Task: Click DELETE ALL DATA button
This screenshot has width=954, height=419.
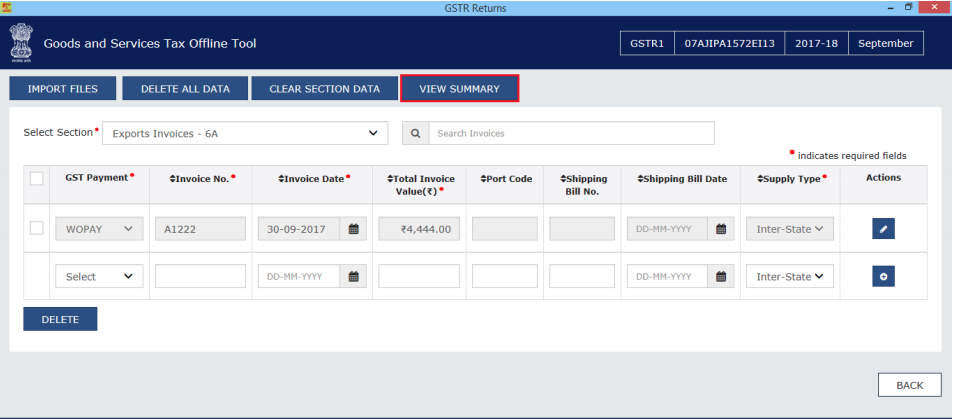Action: tap(185, 89)
